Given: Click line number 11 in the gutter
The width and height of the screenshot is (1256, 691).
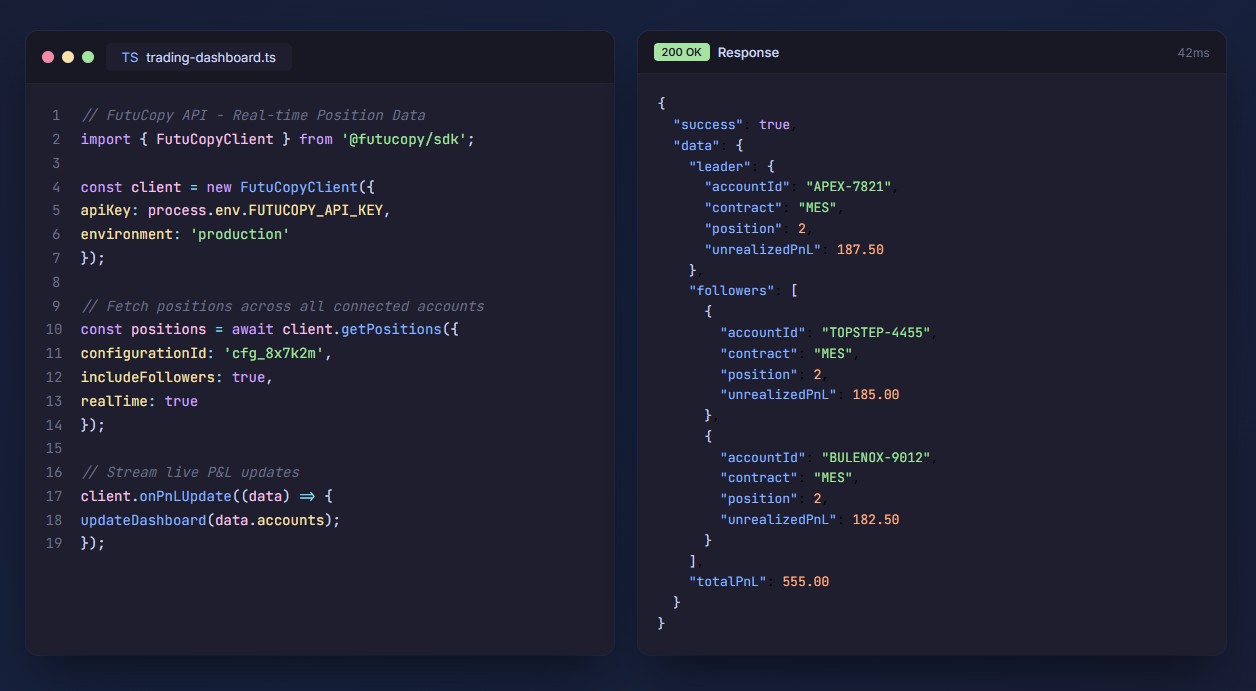Looking at the screenshot, I should pos(55,352).
